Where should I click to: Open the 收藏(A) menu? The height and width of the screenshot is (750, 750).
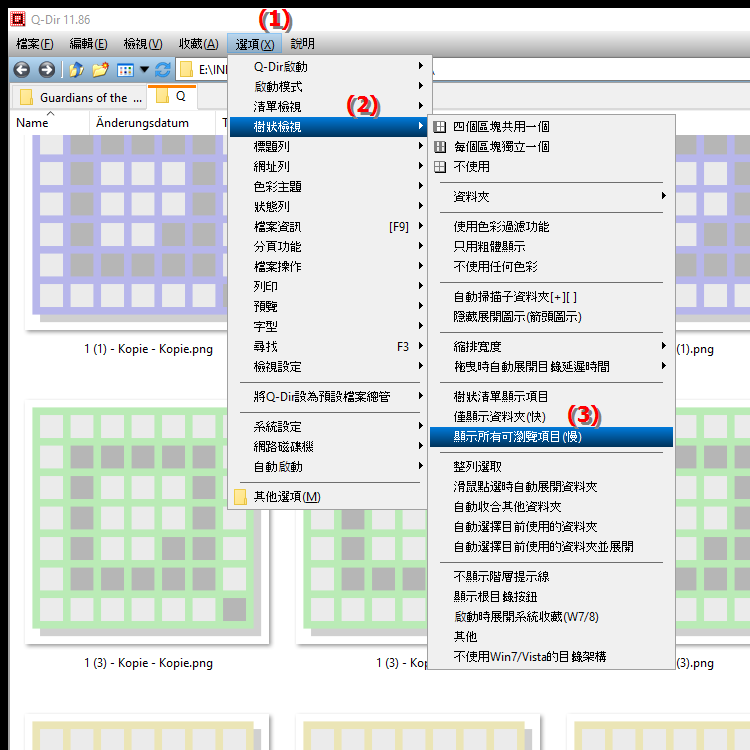199,44
